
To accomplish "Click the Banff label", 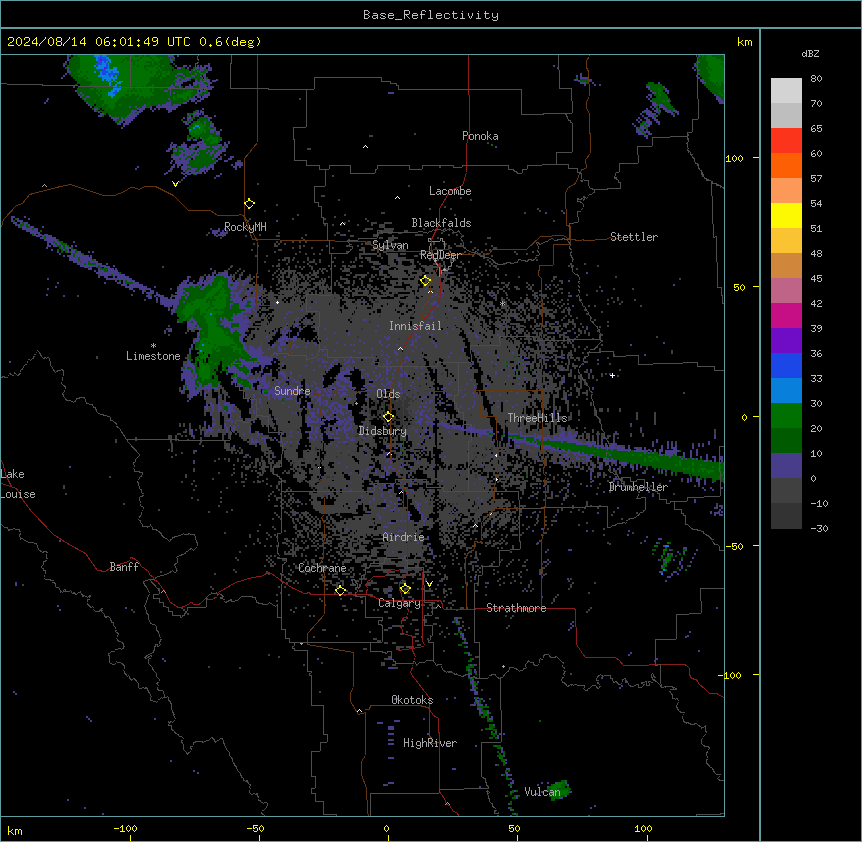I will click(124, 567).
